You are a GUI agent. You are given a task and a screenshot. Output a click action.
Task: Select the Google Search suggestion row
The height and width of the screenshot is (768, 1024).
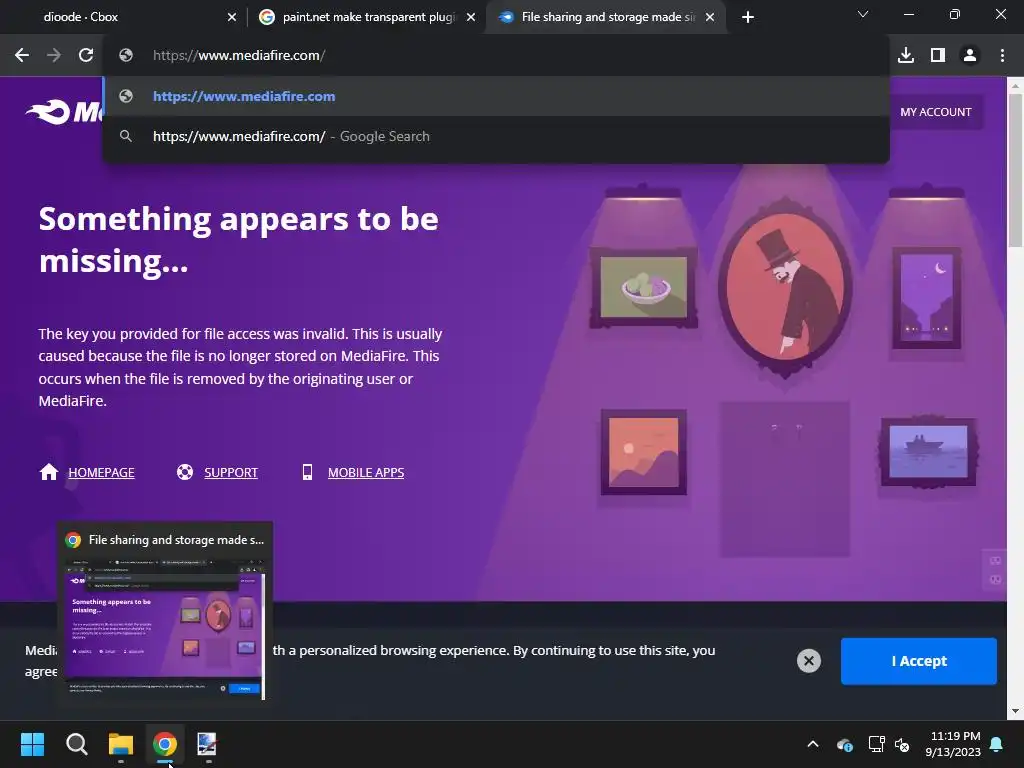496,136
